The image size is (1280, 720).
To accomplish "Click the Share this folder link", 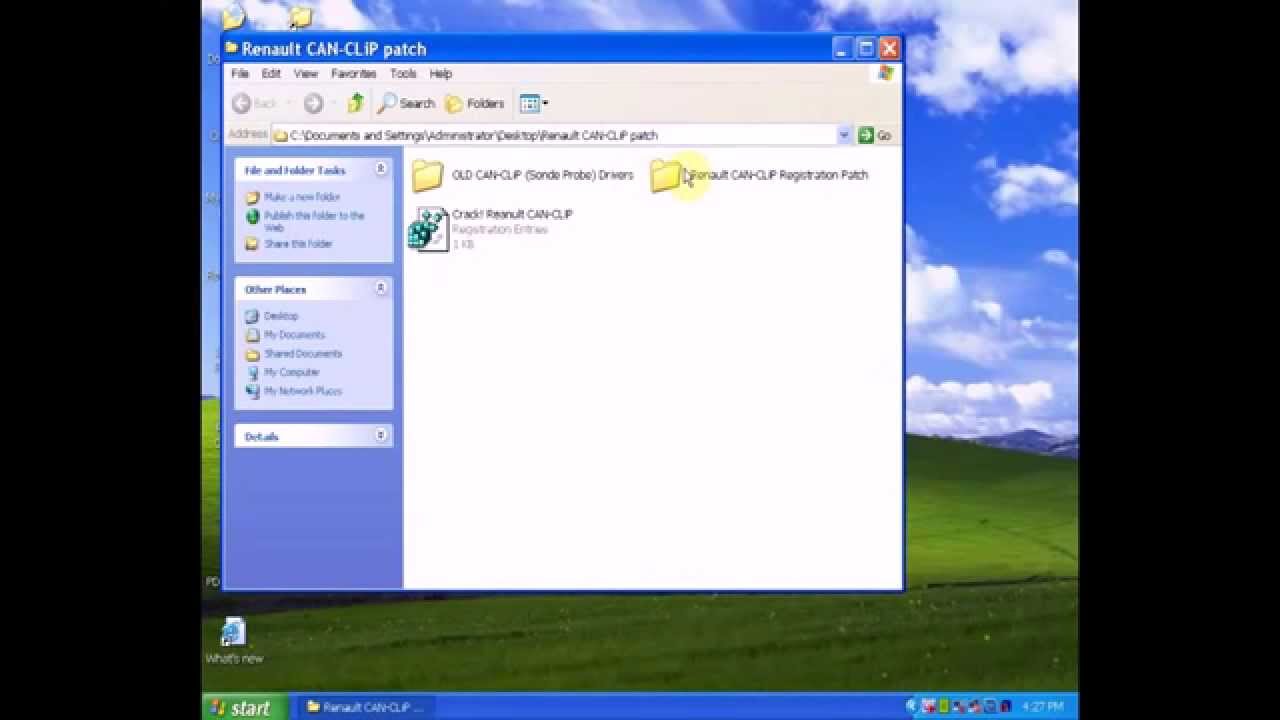I will pos(298,244).
